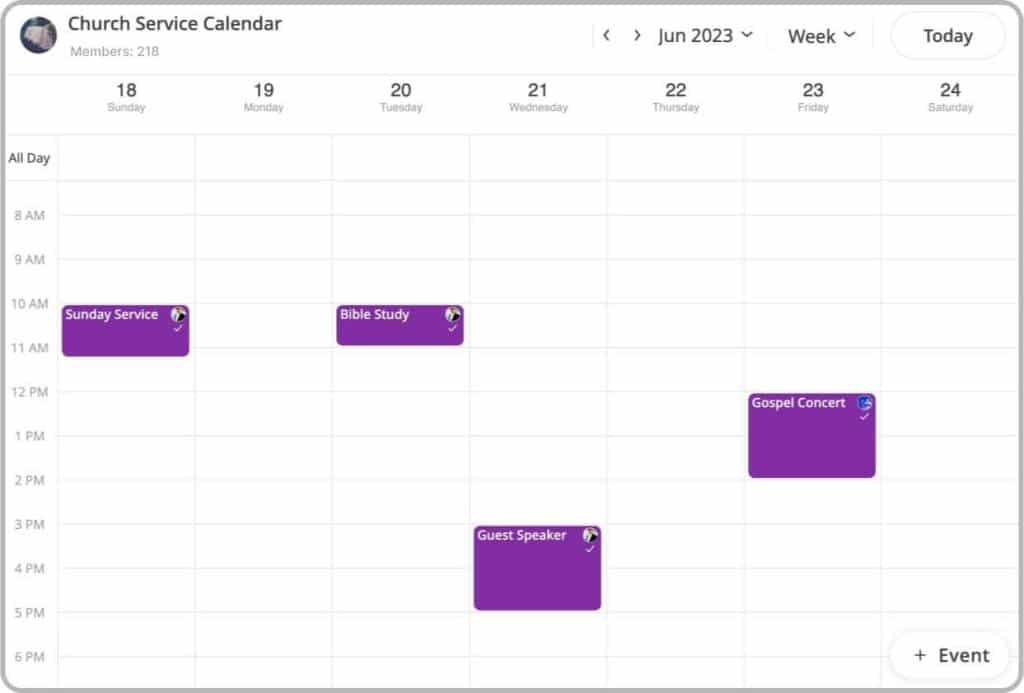Toggle attendance checkmark on Sunday Service

(x=180, y=327)
